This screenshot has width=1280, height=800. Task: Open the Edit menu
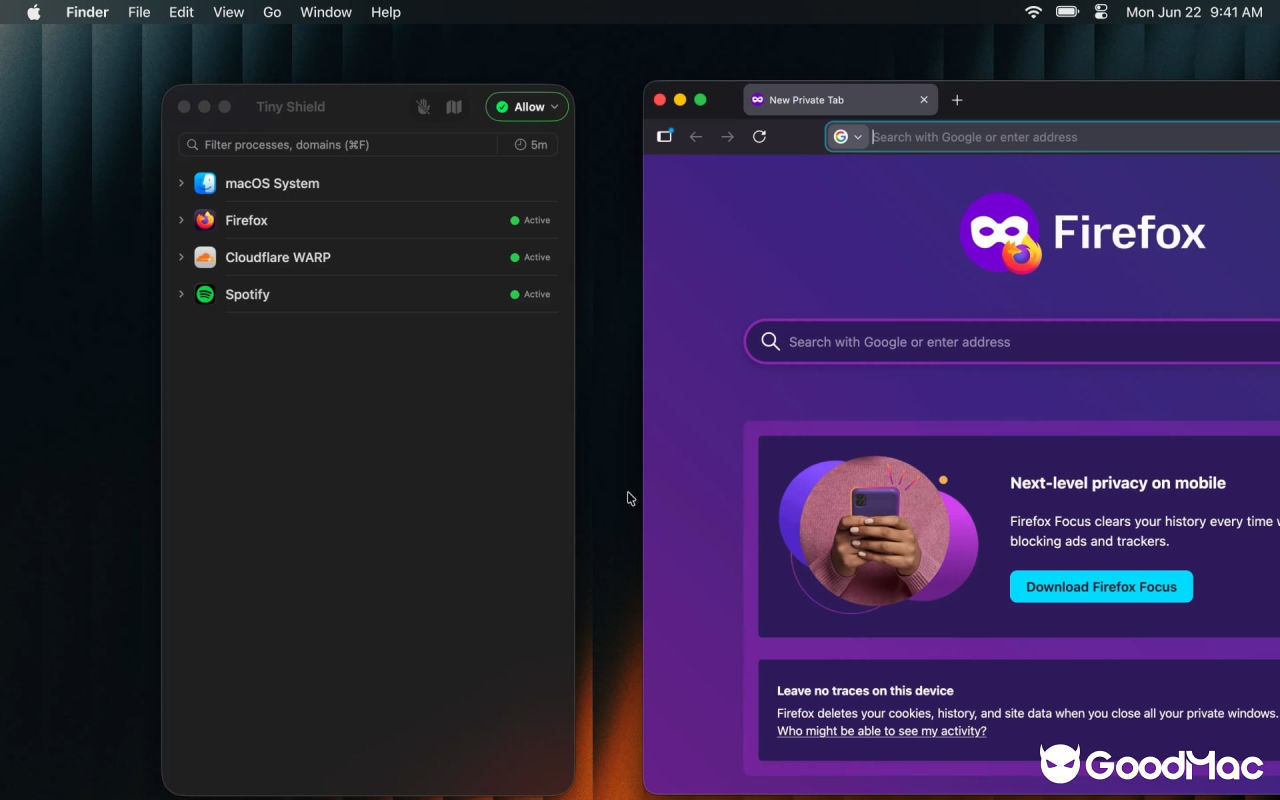point(181,12)
